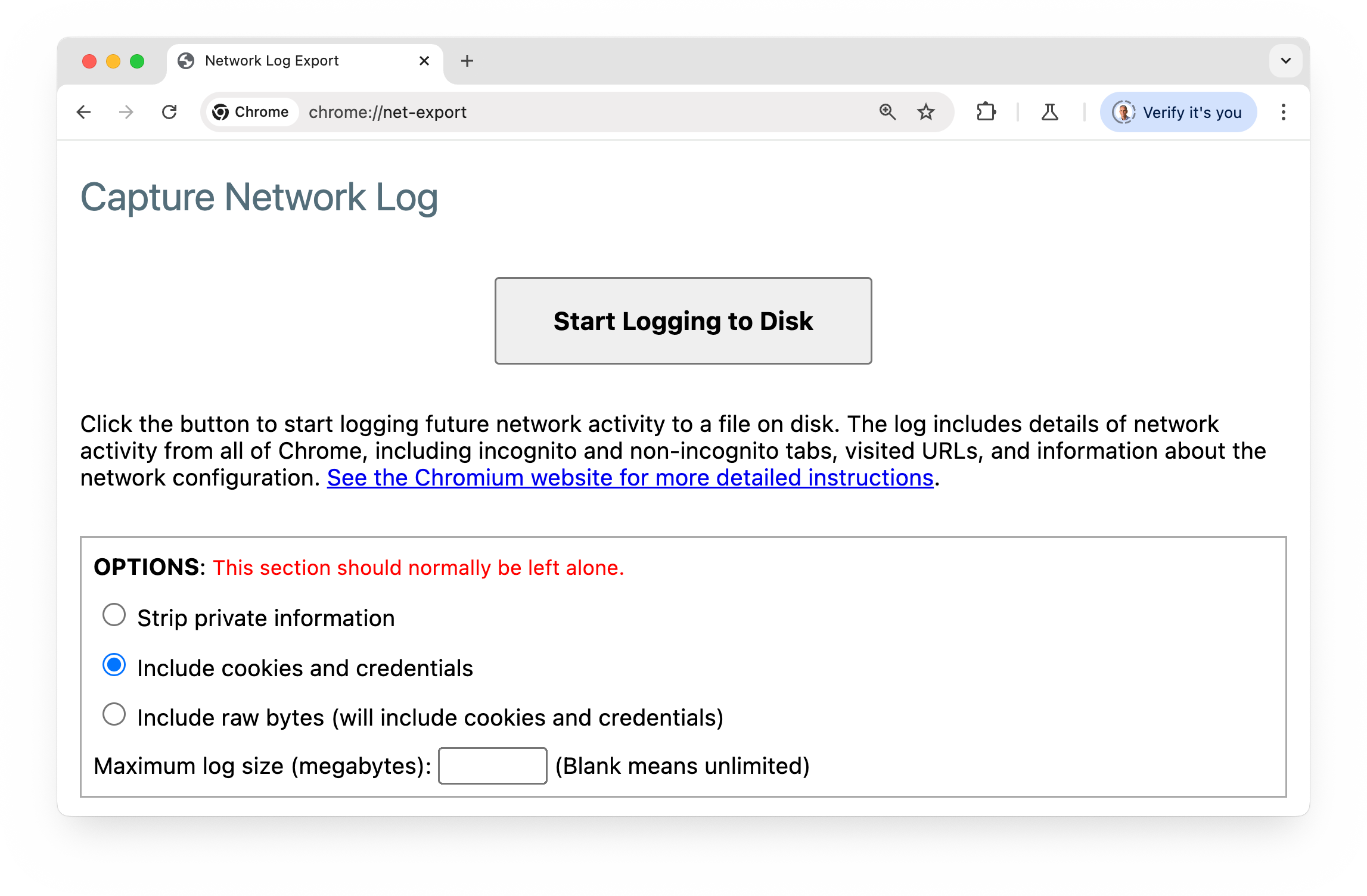
Task: Click the Chrome browser address bar icon
Action: click(x=221, y=111)
